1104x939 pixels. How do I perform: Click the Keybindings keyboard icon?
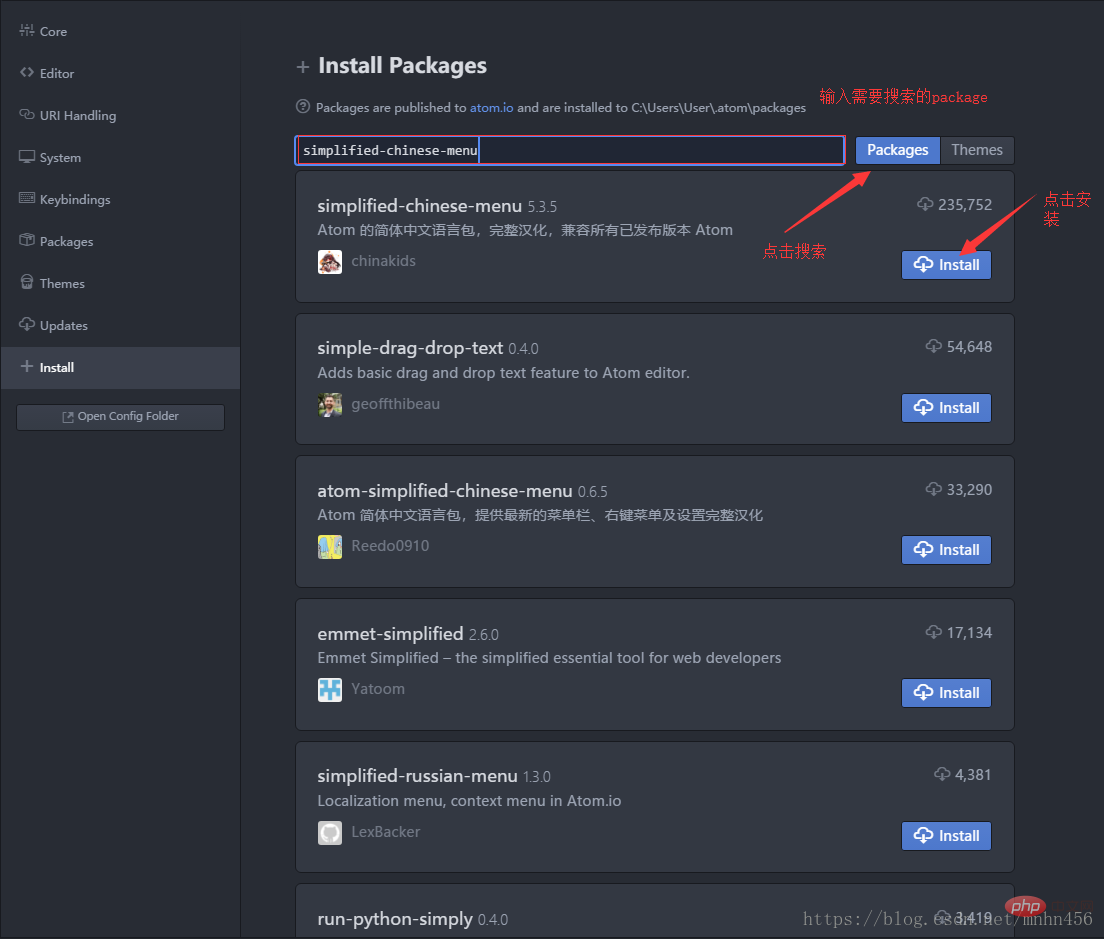click(27, 198)
